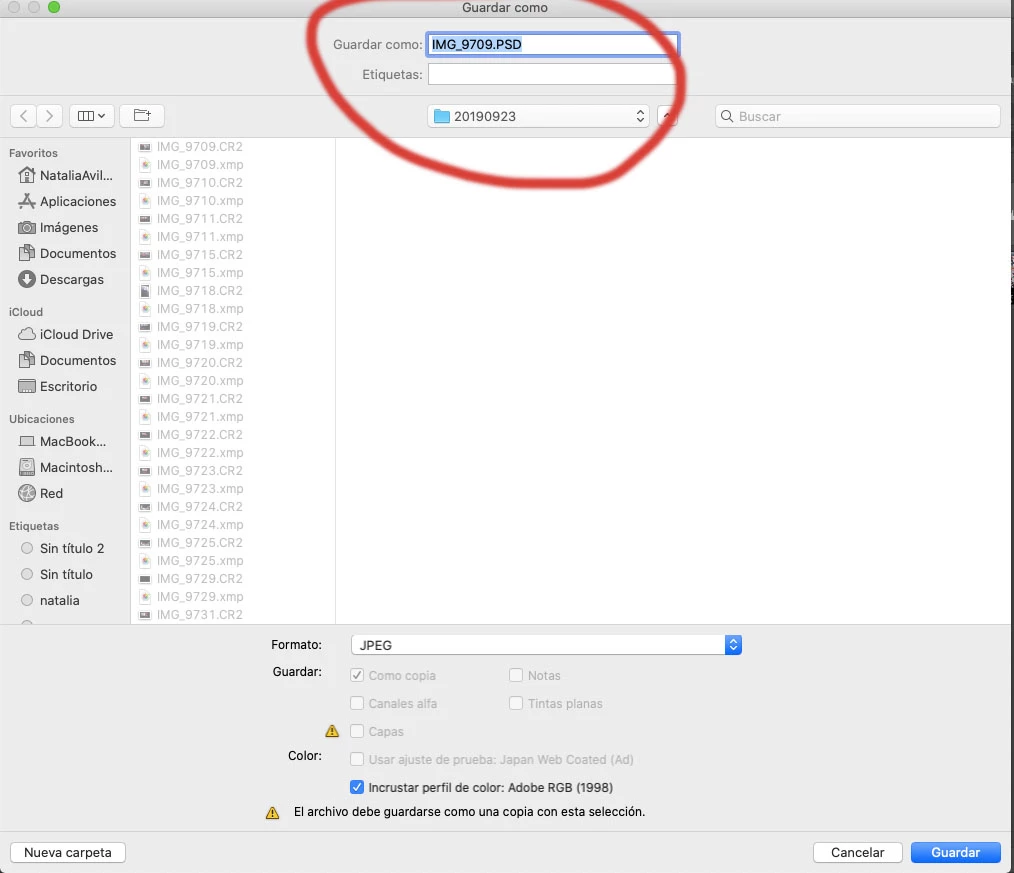Screen dimensions: 1014x873
Task: Select Escritorio in iCloud section
Action: click(x=58, y=386)
